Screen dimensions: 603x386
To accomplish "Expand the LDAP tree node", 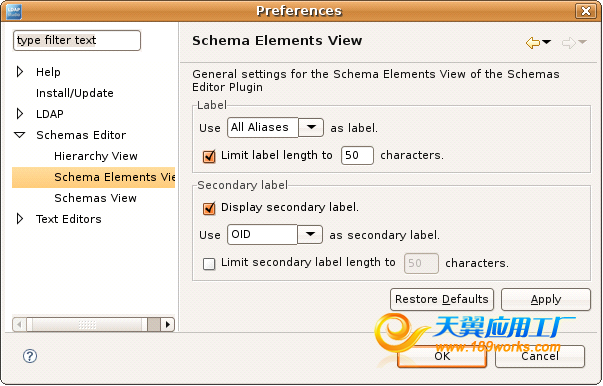I will pyautogui.click(x=20, y=114).
